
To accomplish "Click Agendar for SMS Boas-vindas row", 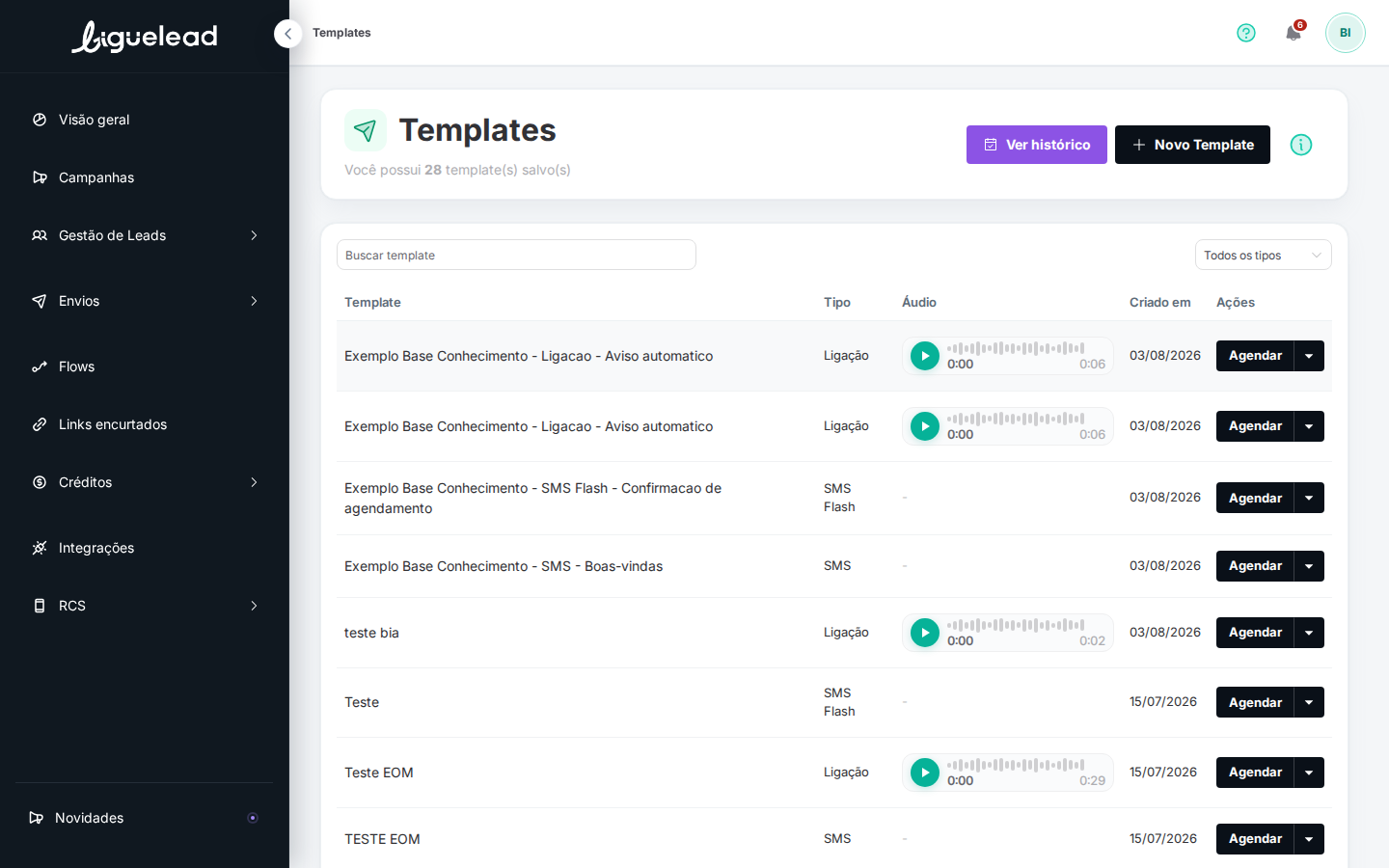I will point(1255,566).
